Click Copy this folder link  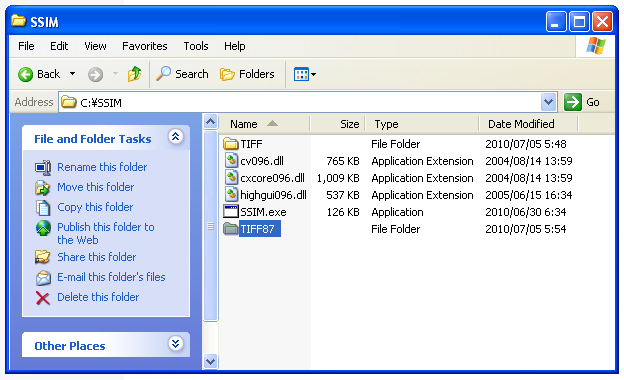[95, 207]
